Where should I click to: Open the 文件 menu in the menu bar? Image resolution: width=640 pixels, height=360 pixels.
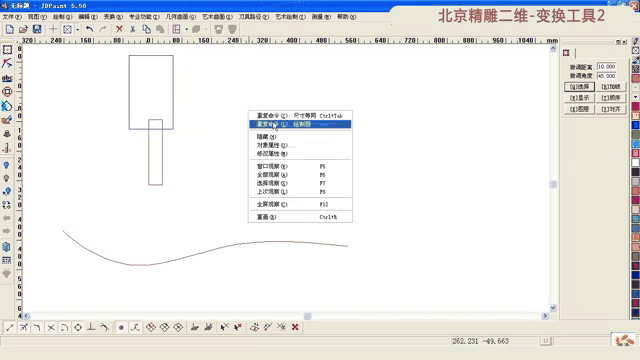point(12,17)
